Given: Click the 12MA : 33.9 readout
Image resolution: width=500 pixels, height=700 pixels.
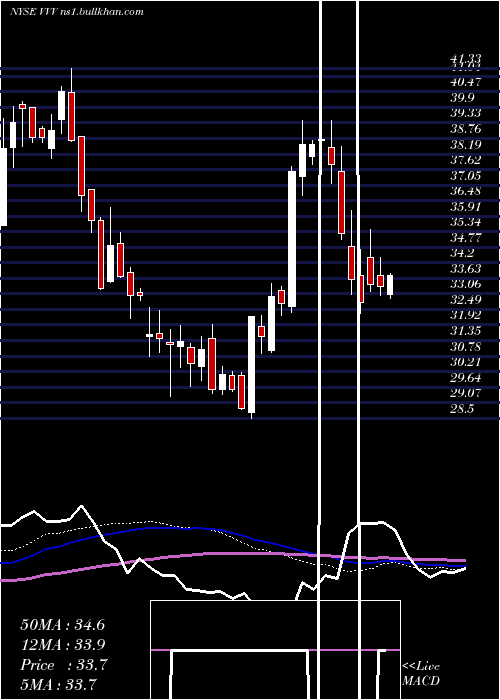Looking at the screenshot, I should (62, 645).
